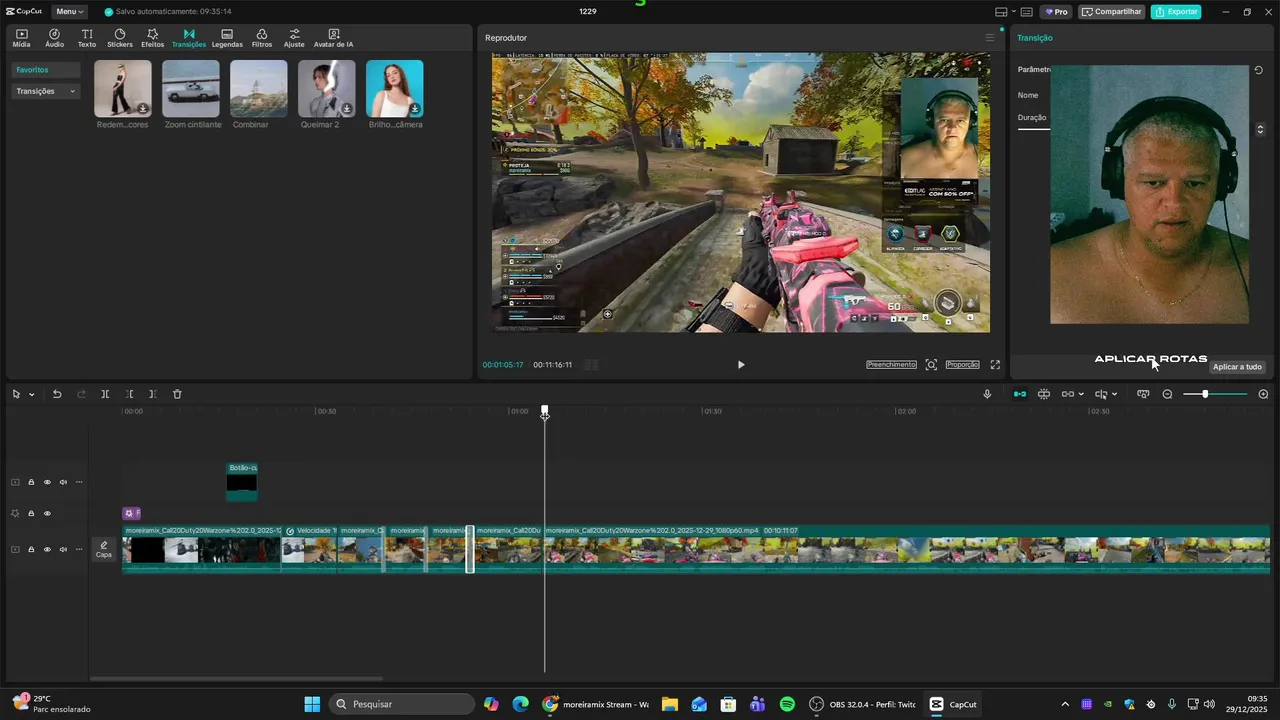Select the Redem...cores transition thumbnail
Viewport: 1280px width, 720px height.
click(123, 88)
